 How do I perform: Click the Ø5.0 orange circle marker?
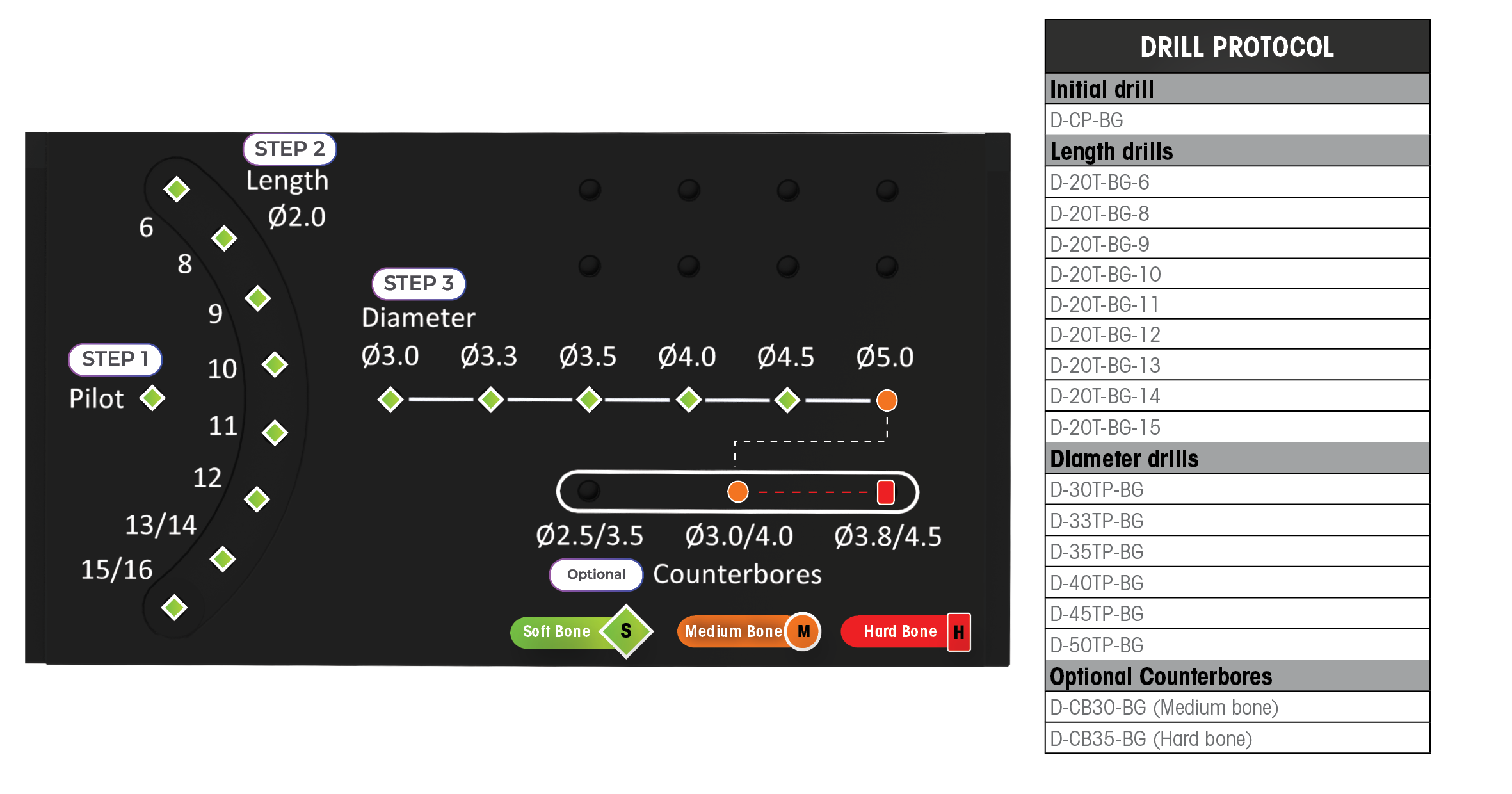(x=887, y=400)
